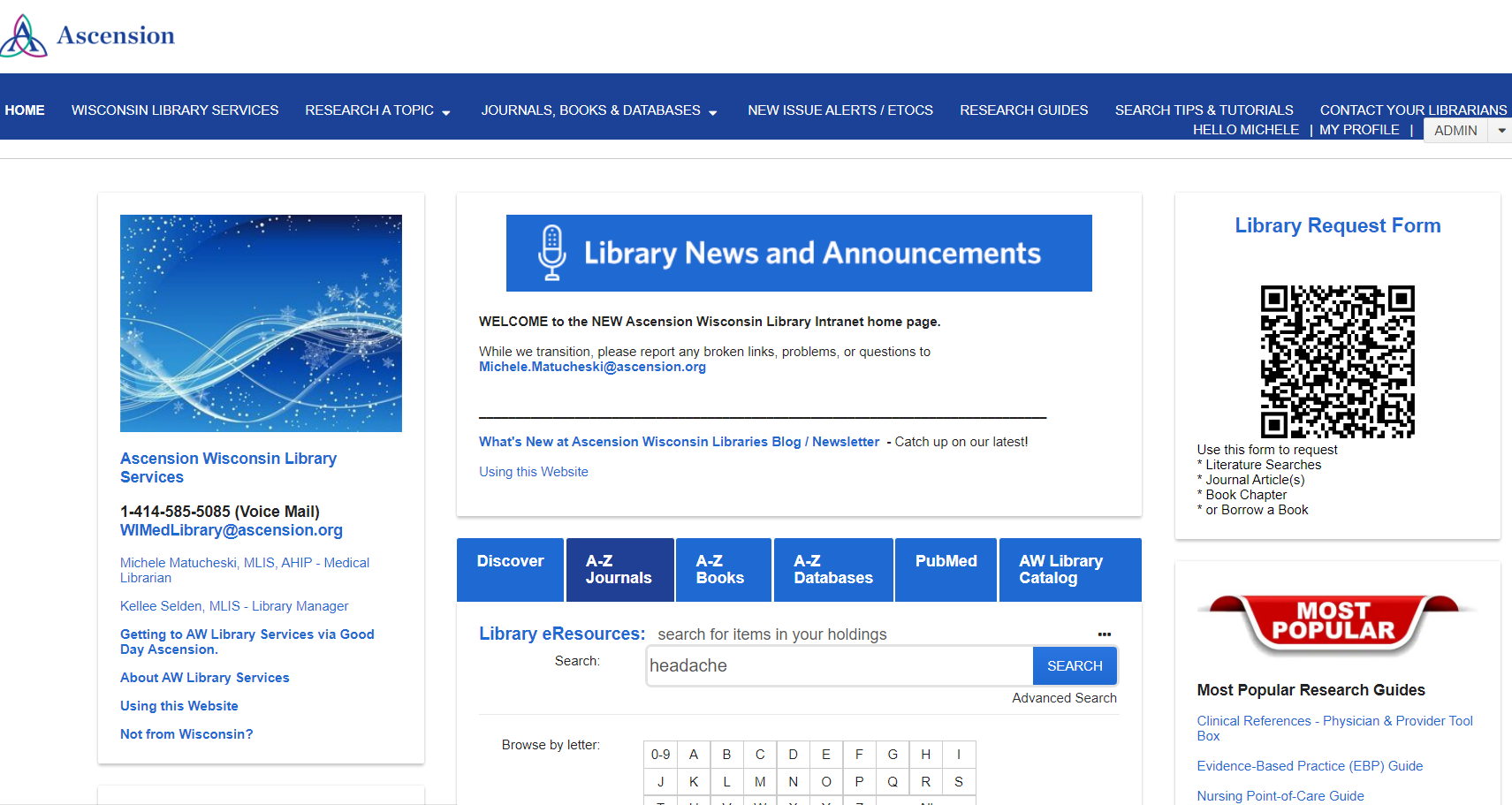Viewport: 1512px width, 805px height.
Task: Open Clinical References Physician & Provider Tool Box
Action: 1334,728
